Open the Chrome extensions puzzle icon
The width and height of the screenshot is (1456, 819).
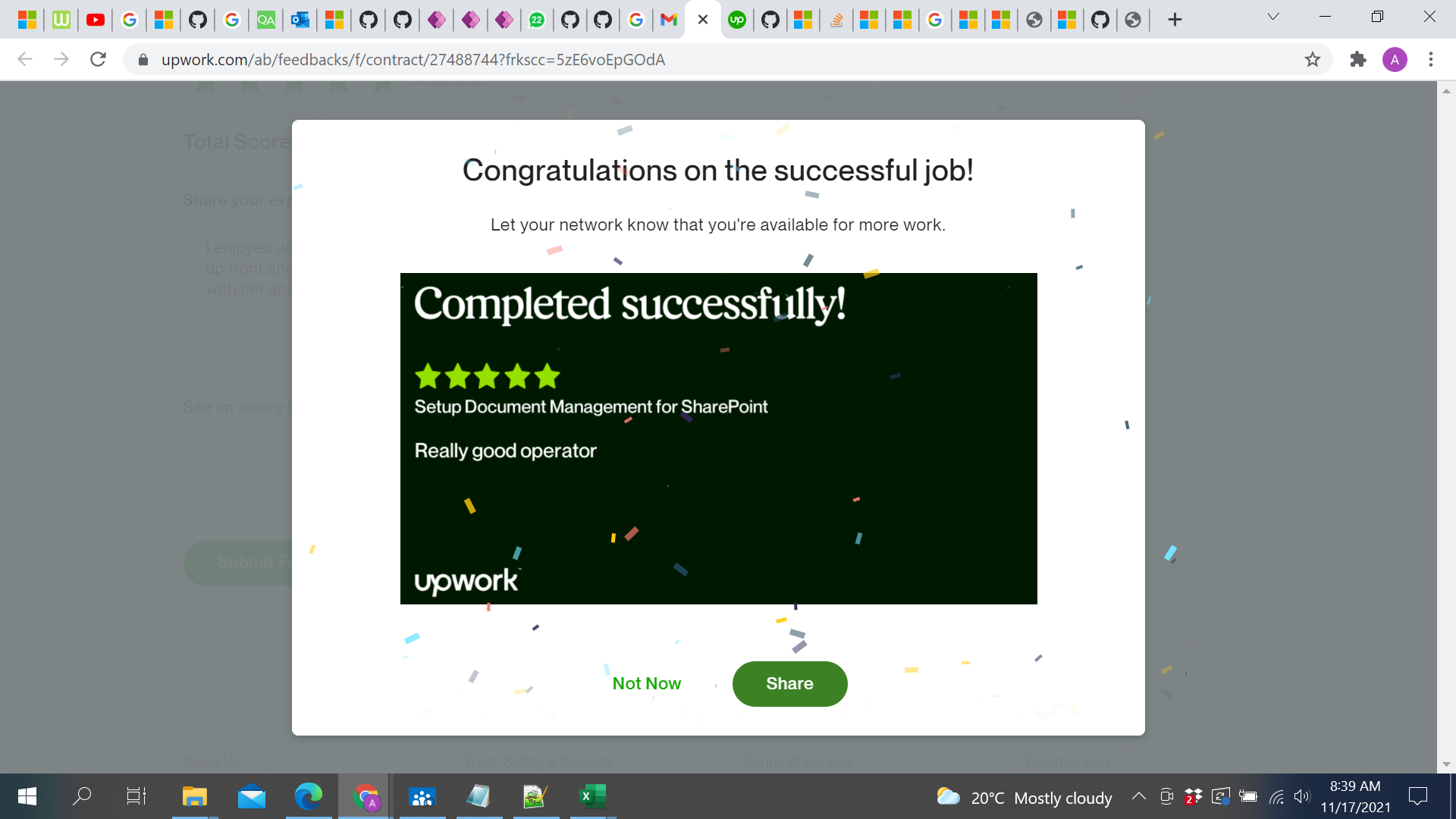click(x=1357, y=59)
